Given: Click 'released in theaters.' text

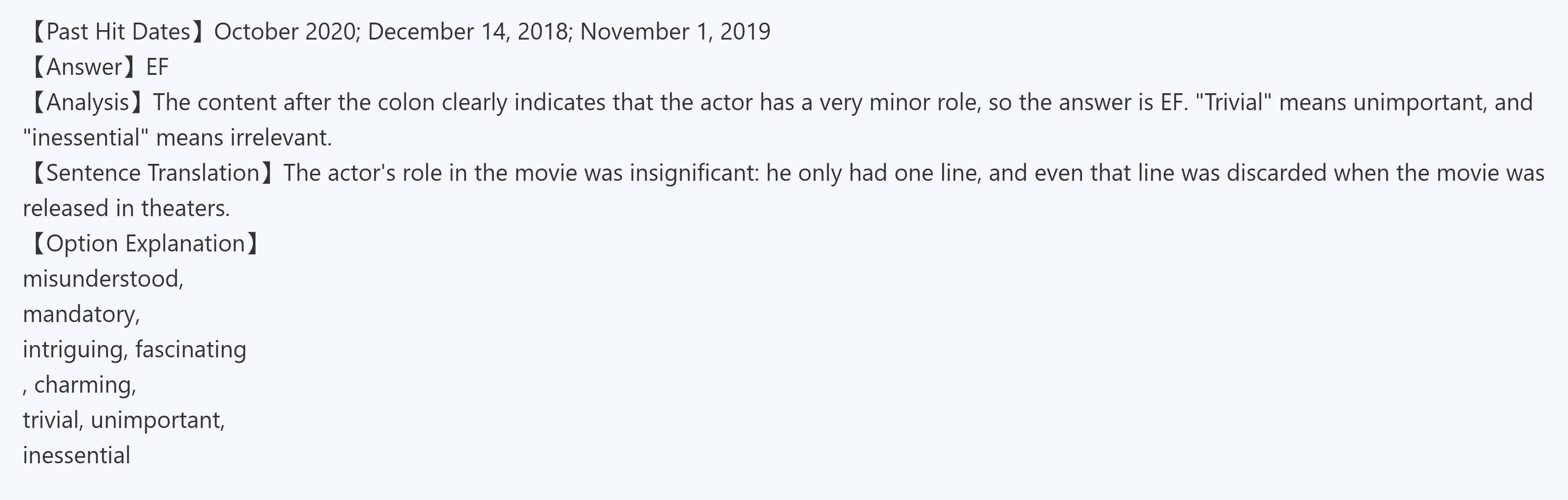Looking at the screenshot, I should point(126,209).
